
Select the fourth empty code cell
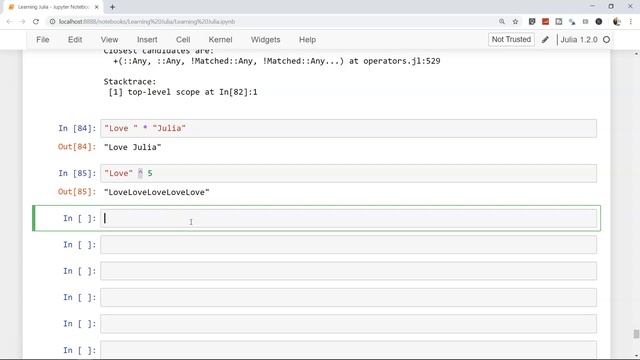coord(348,298)
